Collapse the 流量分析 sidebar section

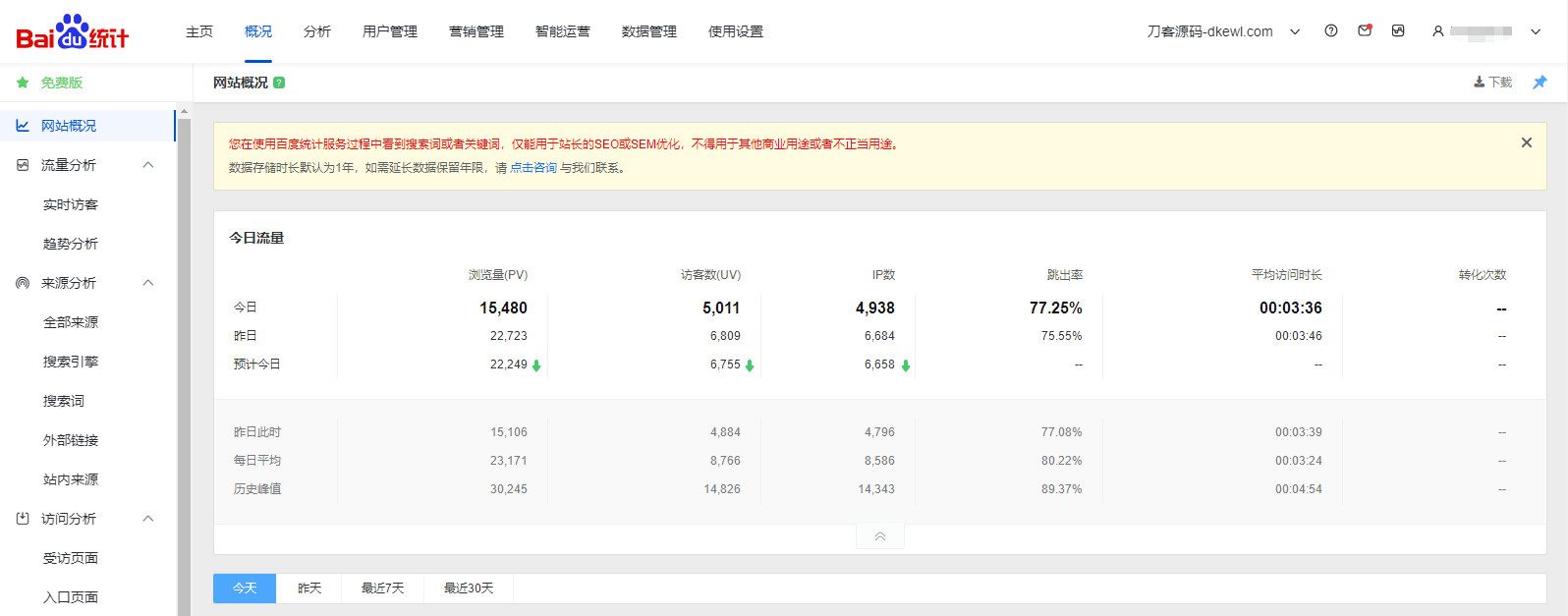pos(148,165)
